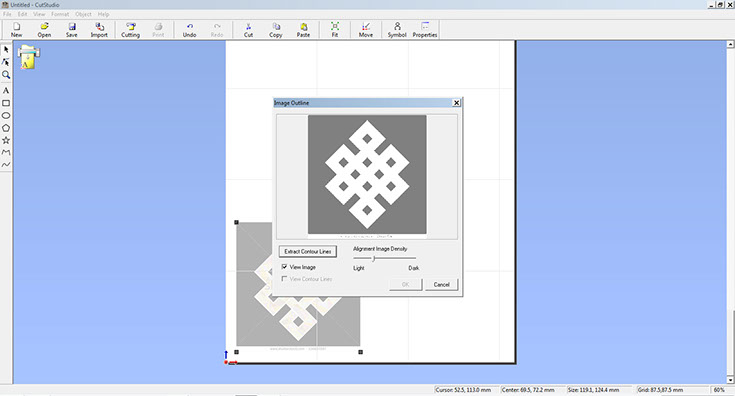Open the Help menu
Screen dimensions: 735x396
click(103, 14)
